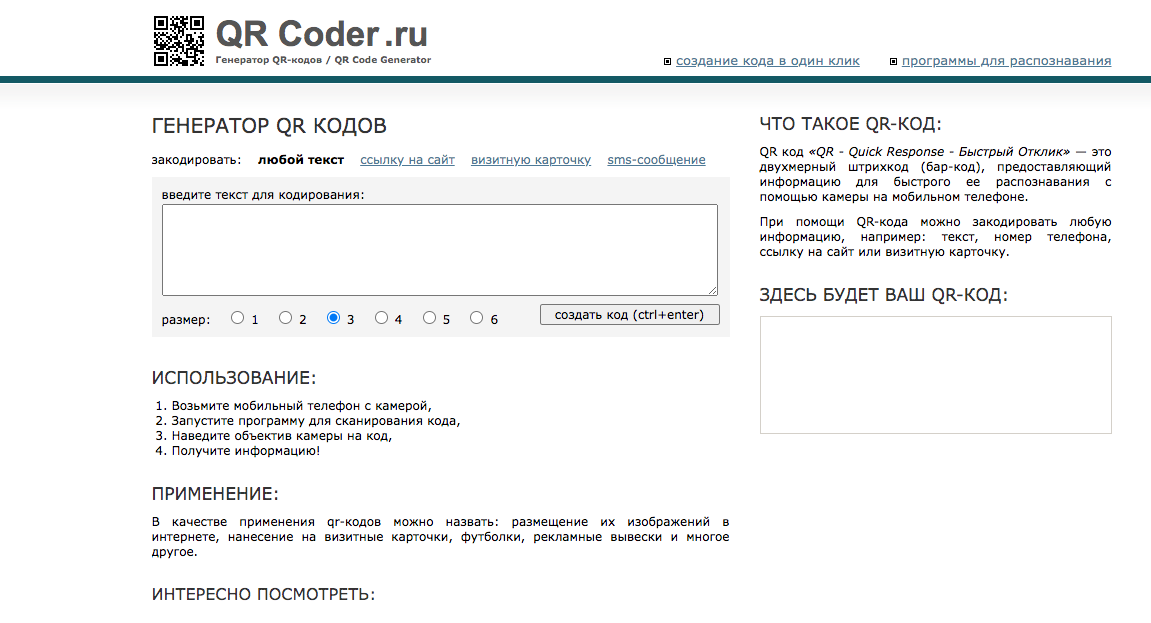
Task: Click «создать код (ctrl+enter)» button
Action: (x=630, y=315)
